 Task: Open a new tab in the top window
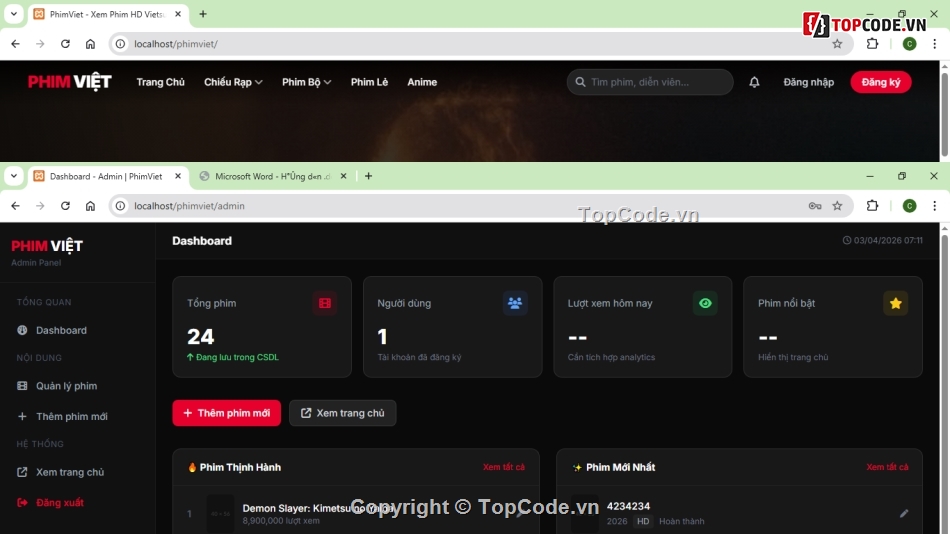point(203,14)
